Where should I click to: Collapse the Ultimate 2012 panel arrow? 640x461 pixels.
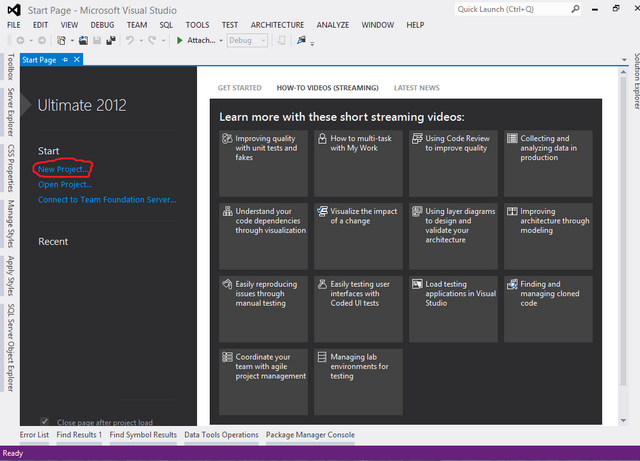[x=25, y=105]
